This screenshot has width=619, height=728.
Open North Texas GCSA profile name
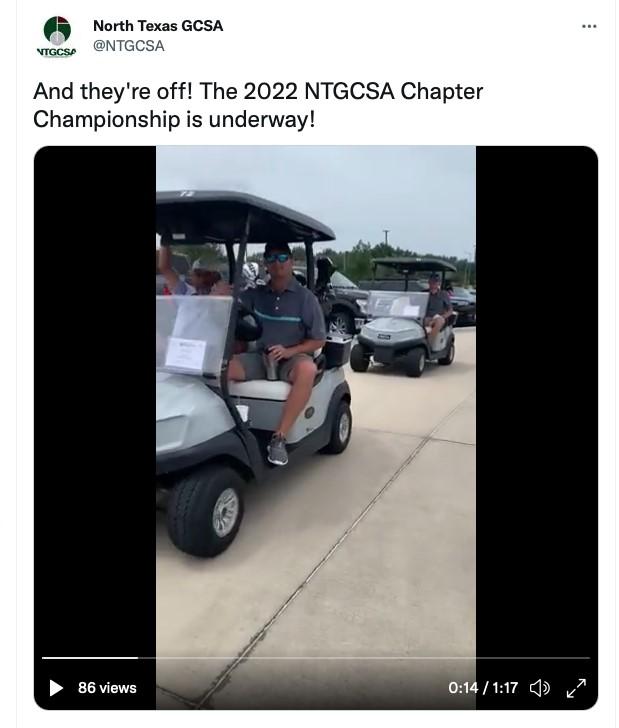(x=158, y=26)
